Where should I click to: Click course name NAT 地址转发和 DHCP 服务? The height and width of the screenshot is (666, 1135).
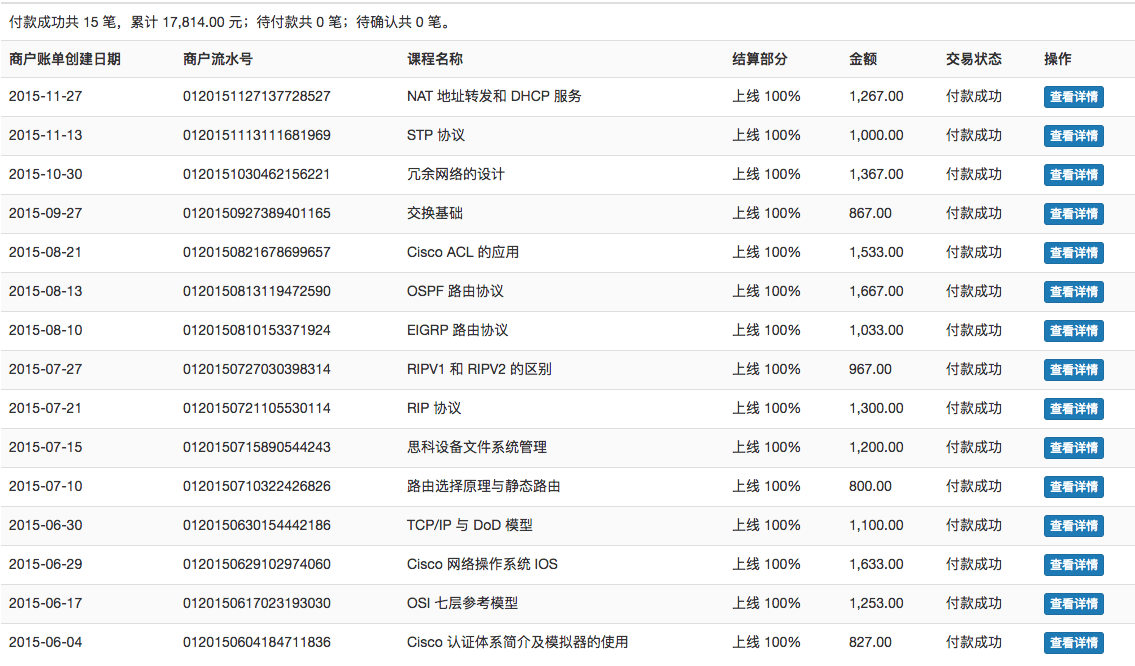[x=494, y=96]
